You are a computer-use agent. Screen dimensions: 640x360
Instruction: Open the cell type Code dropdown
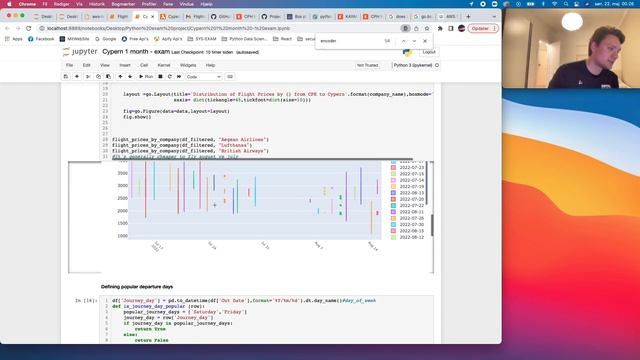(203, 77)
